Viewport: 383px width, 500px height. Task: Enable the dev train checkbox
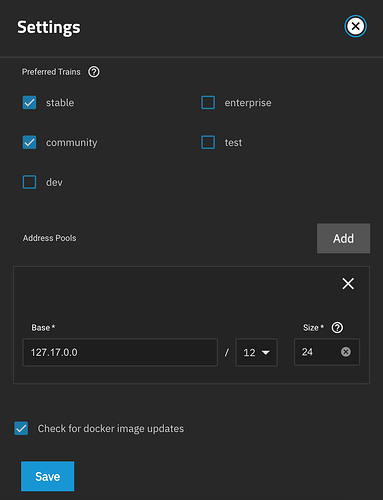click(x=29, y=182)
